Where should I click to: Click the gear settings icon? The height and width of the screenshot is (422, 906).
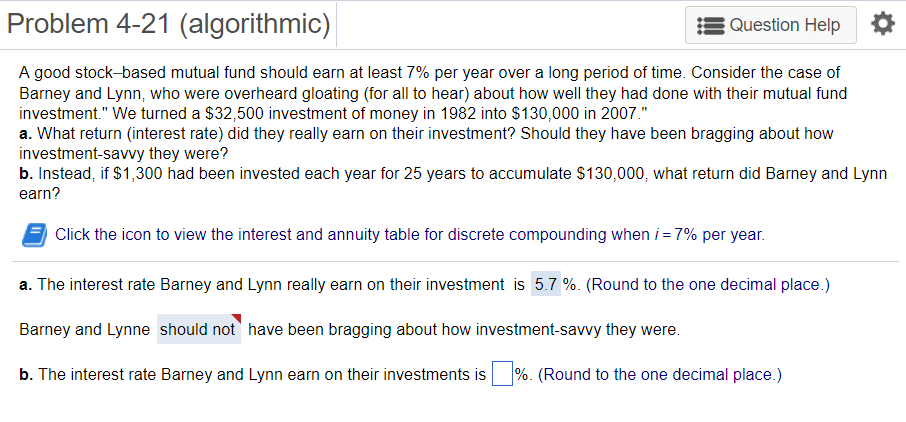880,24
